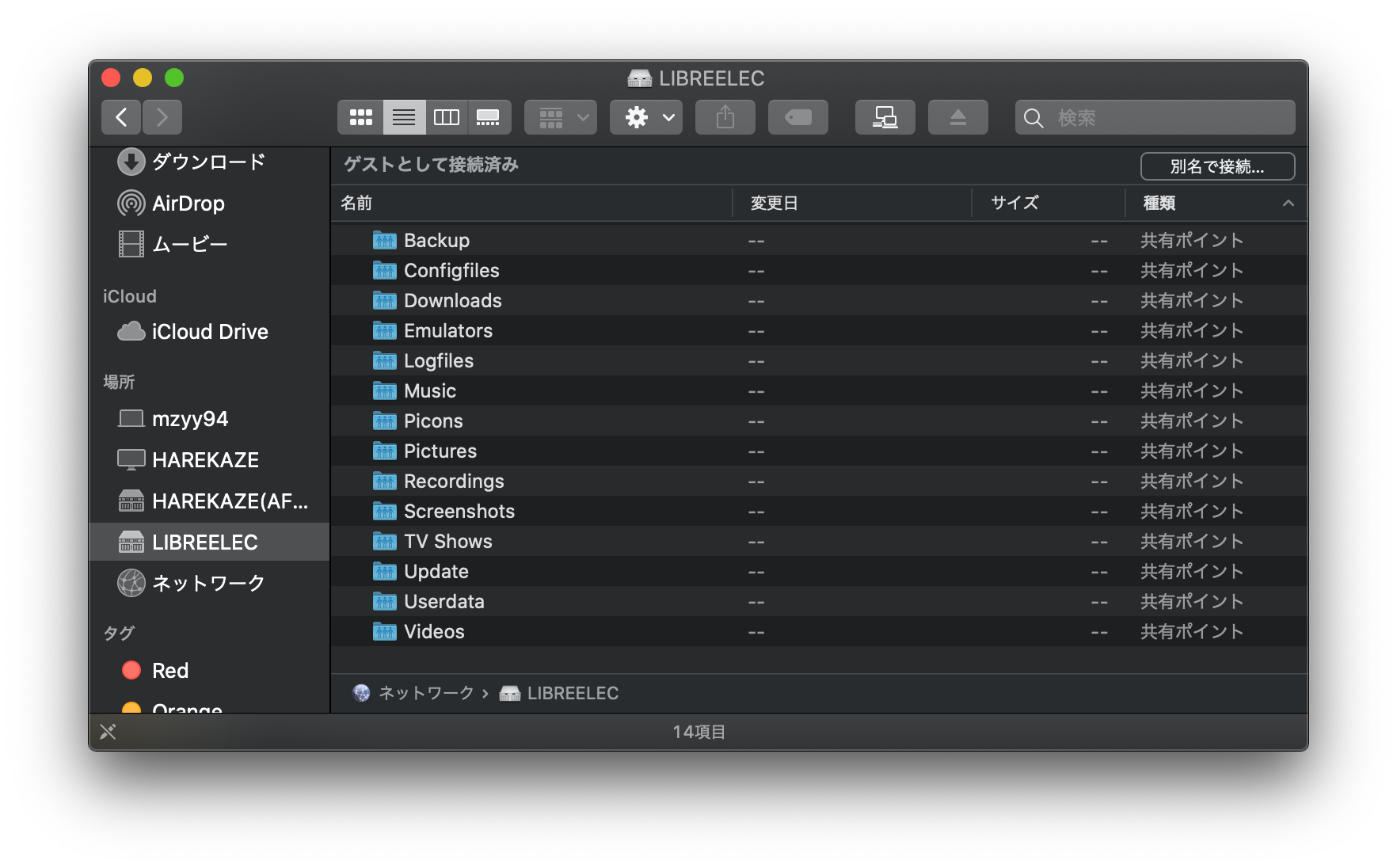Click the 別名で接続... button

[x=1217, y=166]
